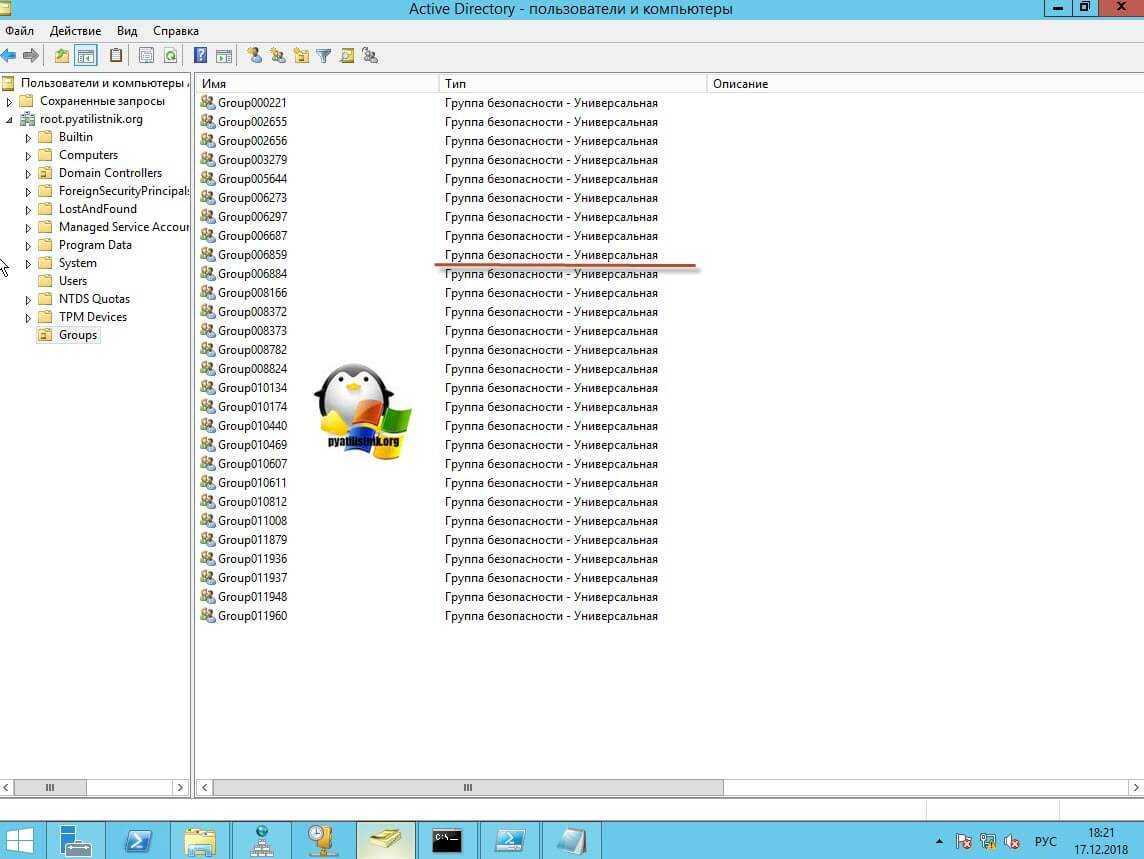Select group Group006859 in the list
This screenshot has height=859, width=1144.
(x=252, y=255)
